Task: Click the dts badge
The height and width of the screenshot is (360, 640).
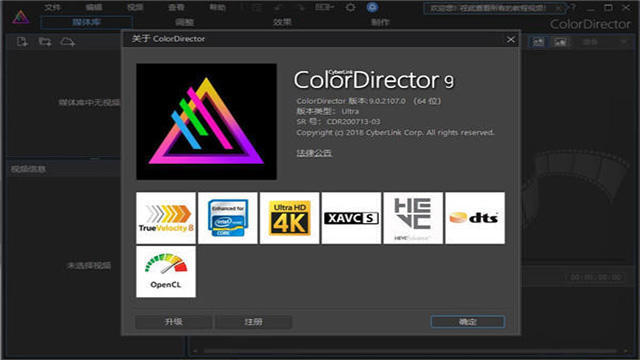Action: (475, 218)
